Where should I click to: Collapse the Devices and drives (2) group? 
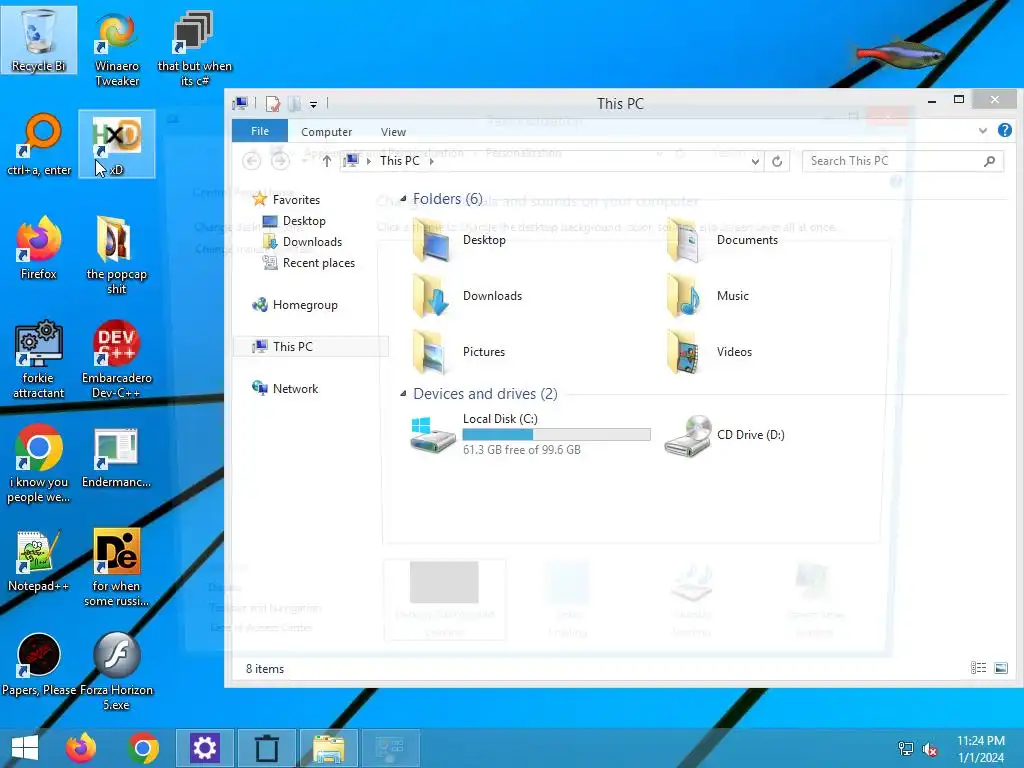tap(403, 394)
